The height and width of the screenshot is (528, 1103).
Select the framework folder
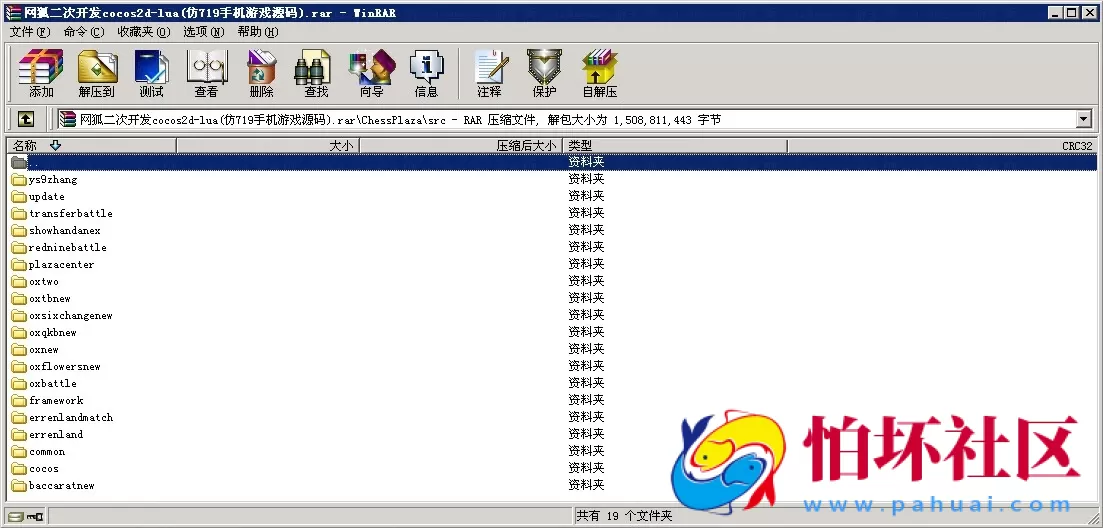(56, 401)
